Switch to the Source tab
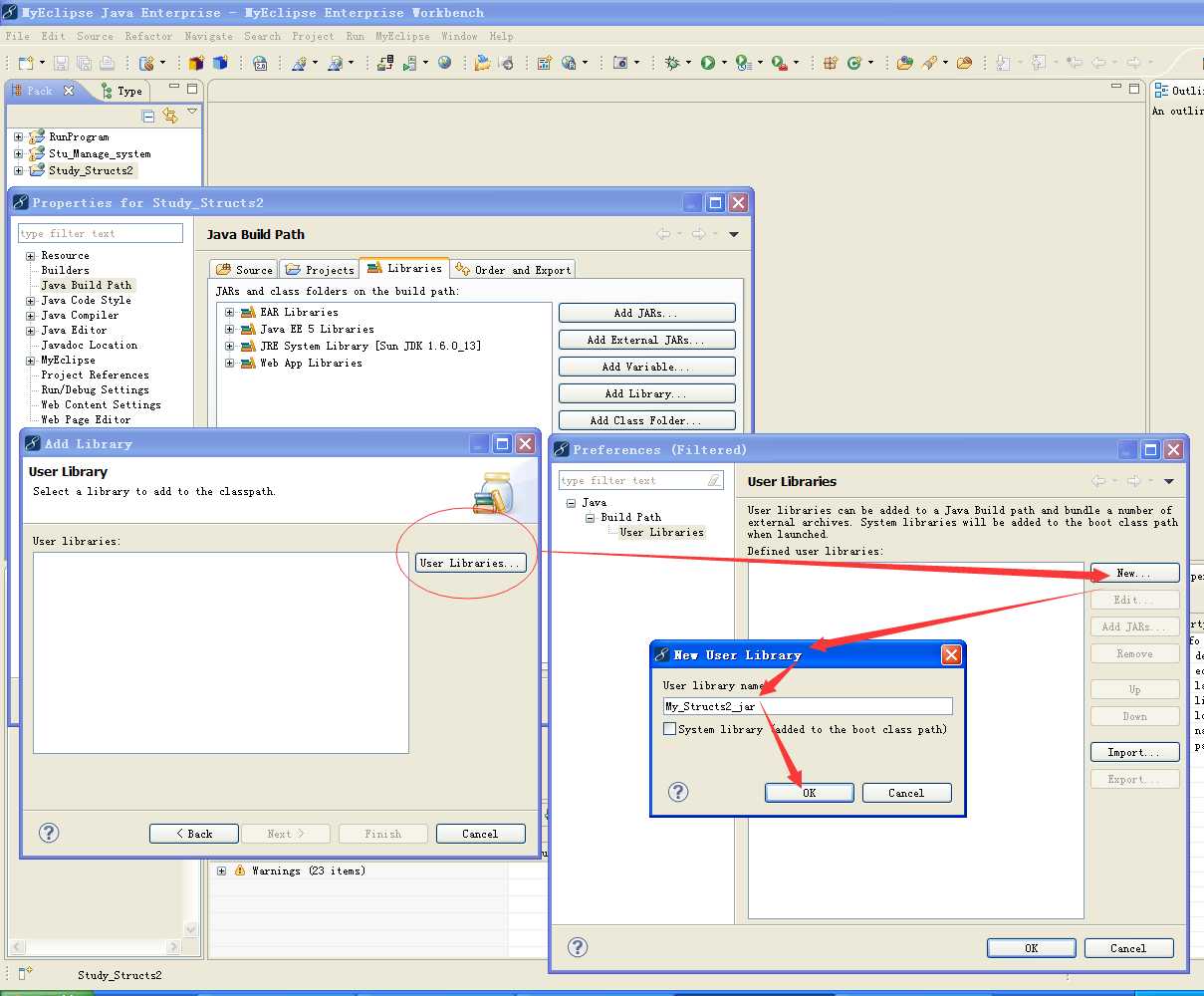 [x=244, y=269]
